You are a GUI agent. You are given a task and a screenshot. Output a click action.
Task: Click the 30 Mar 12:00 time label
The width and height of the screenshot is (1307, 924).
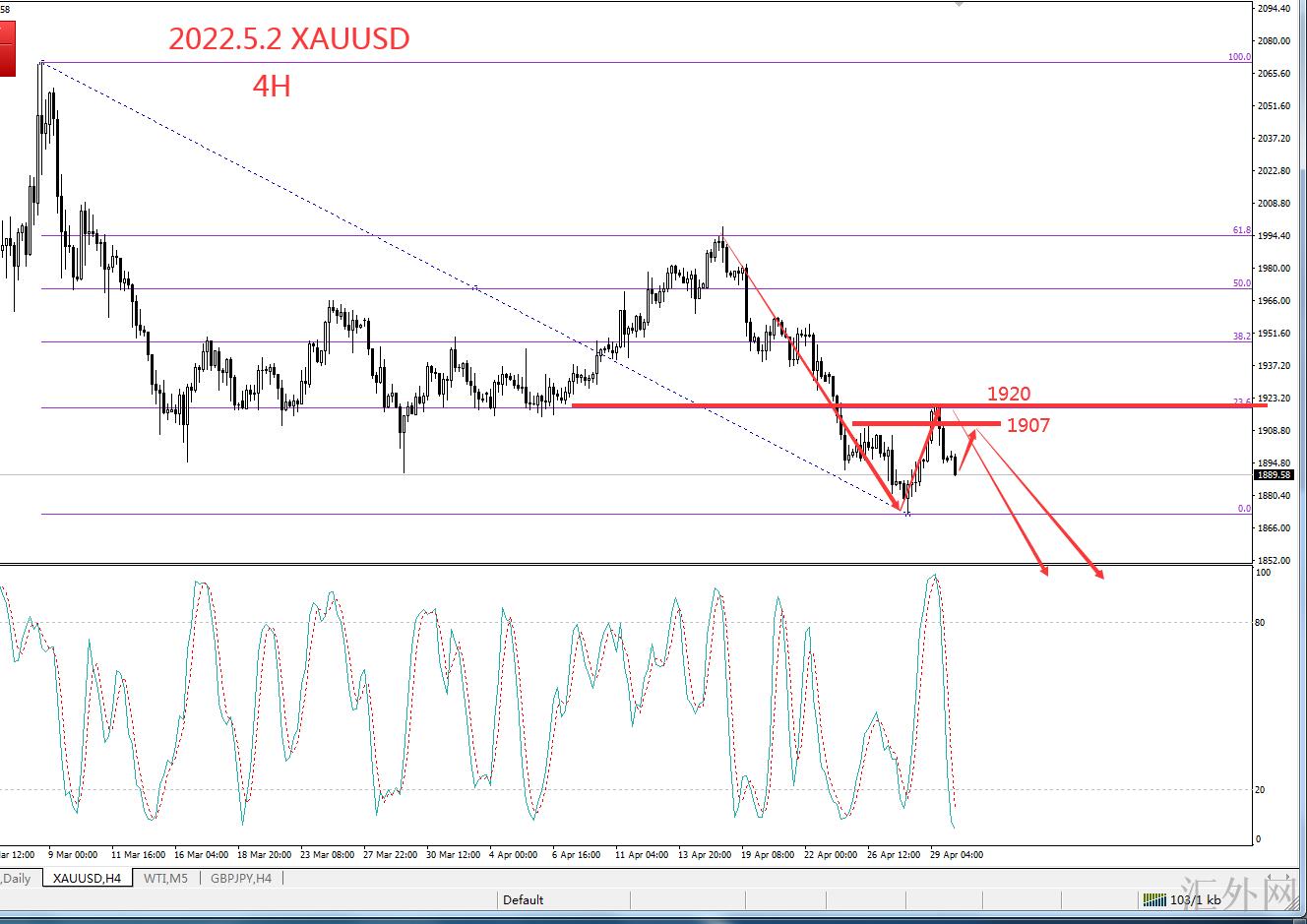[x=454, y=855]
